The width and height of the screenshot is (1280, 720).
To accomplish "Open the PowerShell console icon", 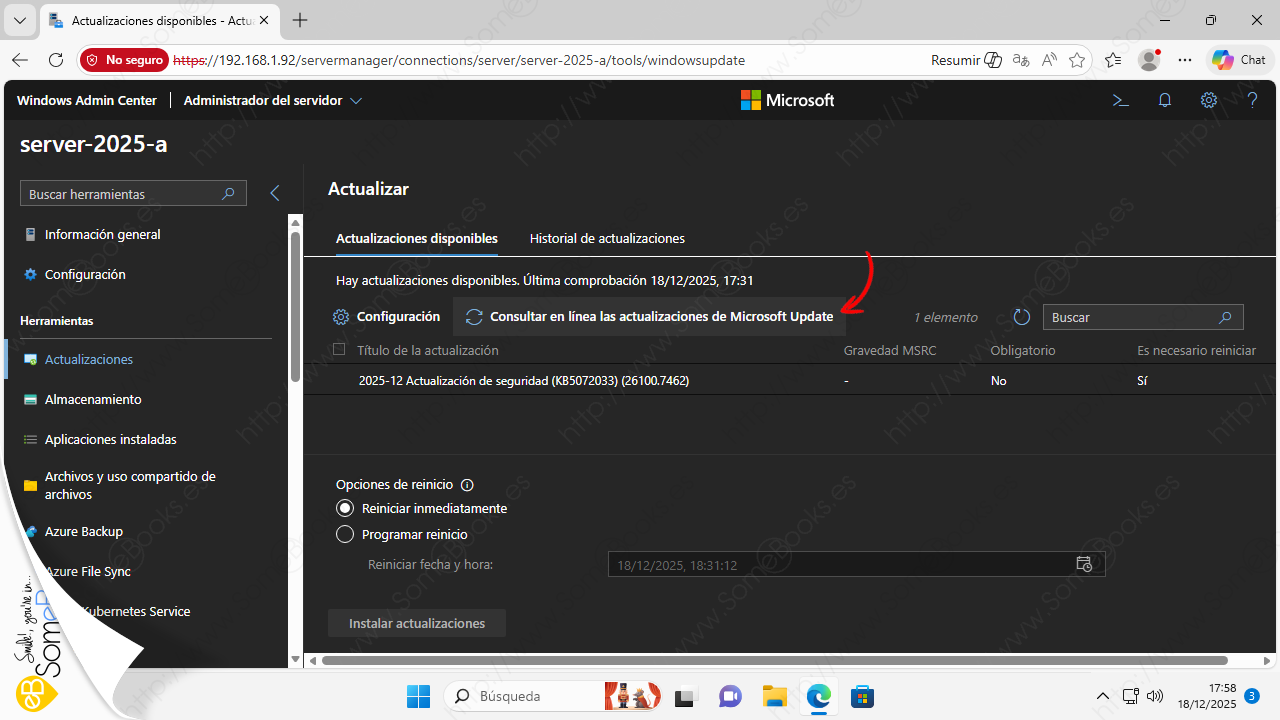I will coord(1121,100).
